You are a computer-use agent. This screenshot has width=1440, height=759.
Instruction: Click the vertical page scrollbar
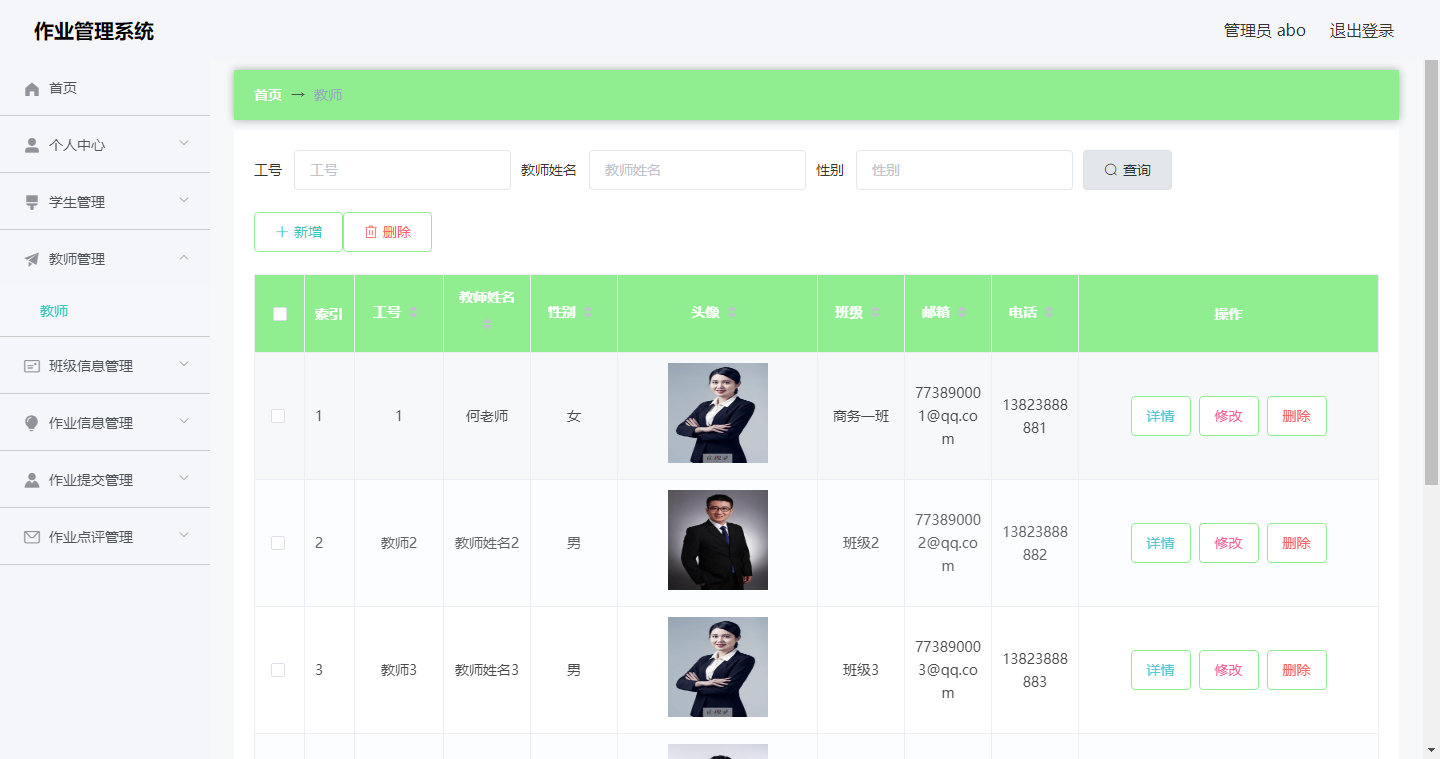tap(1431, 272)
